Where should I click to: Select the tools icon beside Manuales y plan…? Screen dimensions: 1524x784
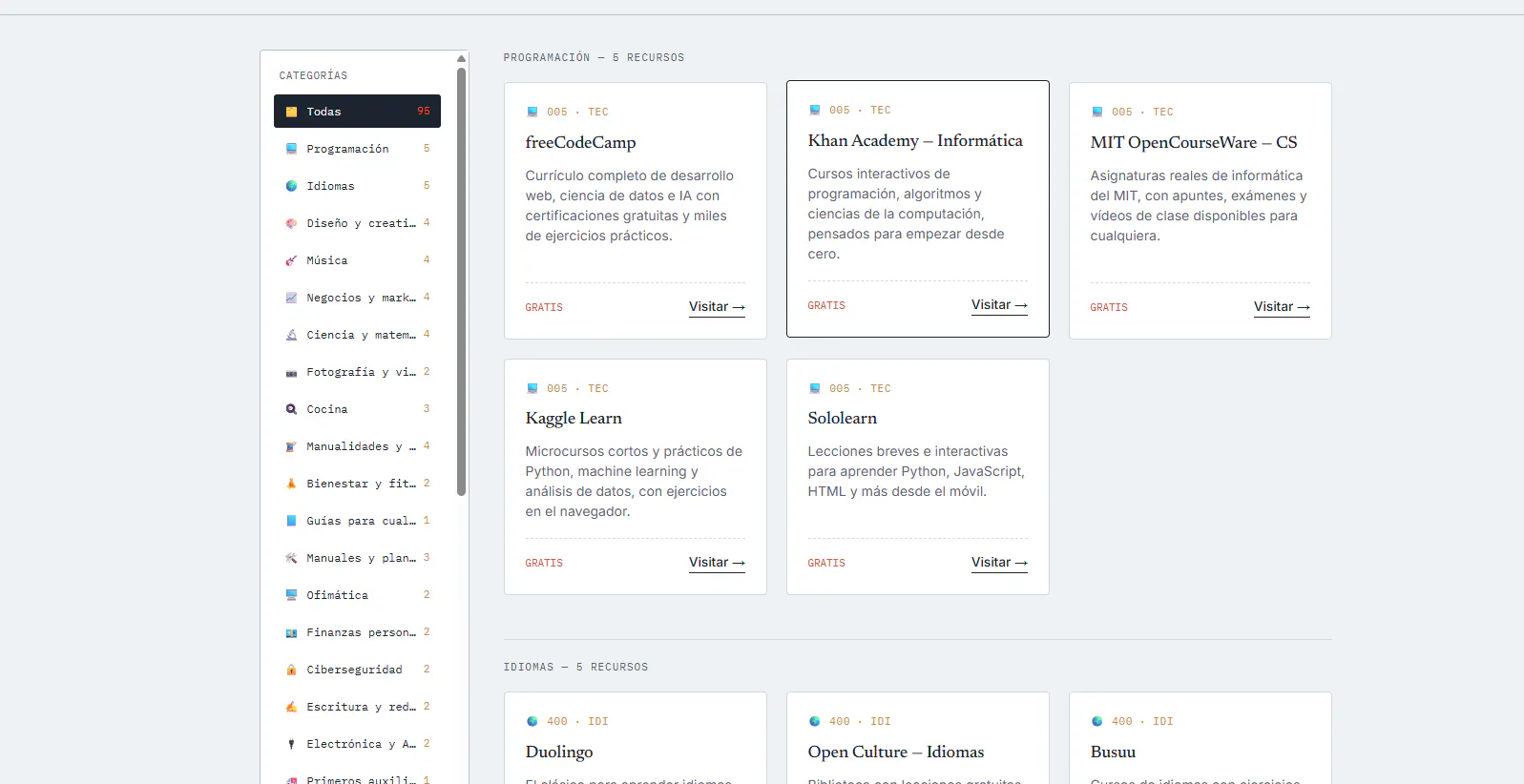click(291, 558)
